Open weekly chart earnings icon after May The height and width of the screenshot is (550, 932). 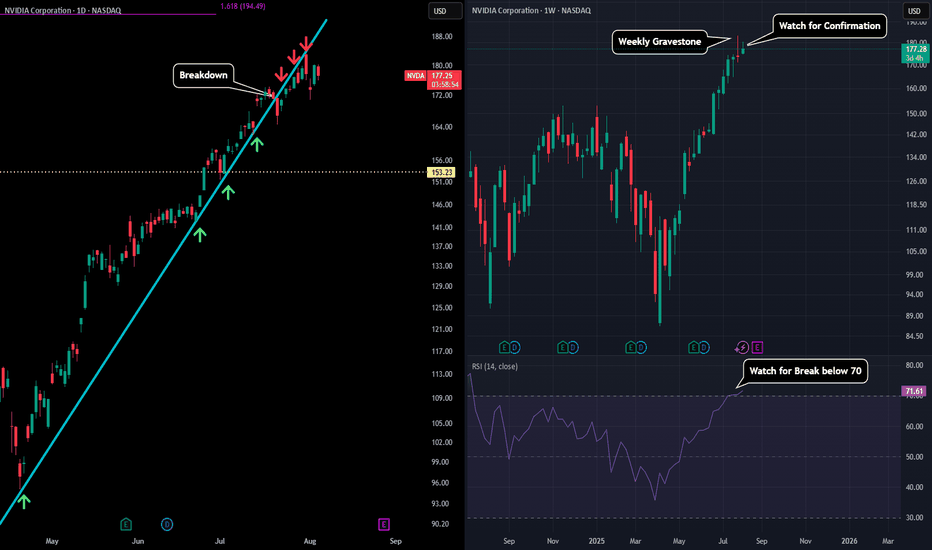pos(693,347)
